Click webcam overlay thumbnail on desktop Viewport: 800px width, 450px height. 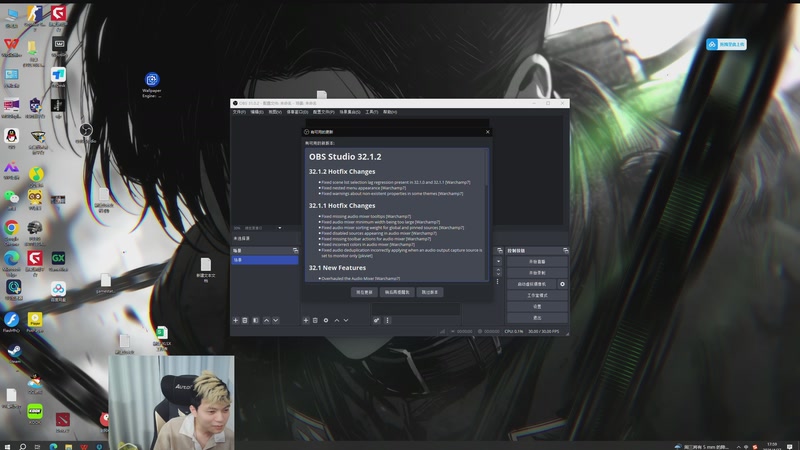coord(171,402)
